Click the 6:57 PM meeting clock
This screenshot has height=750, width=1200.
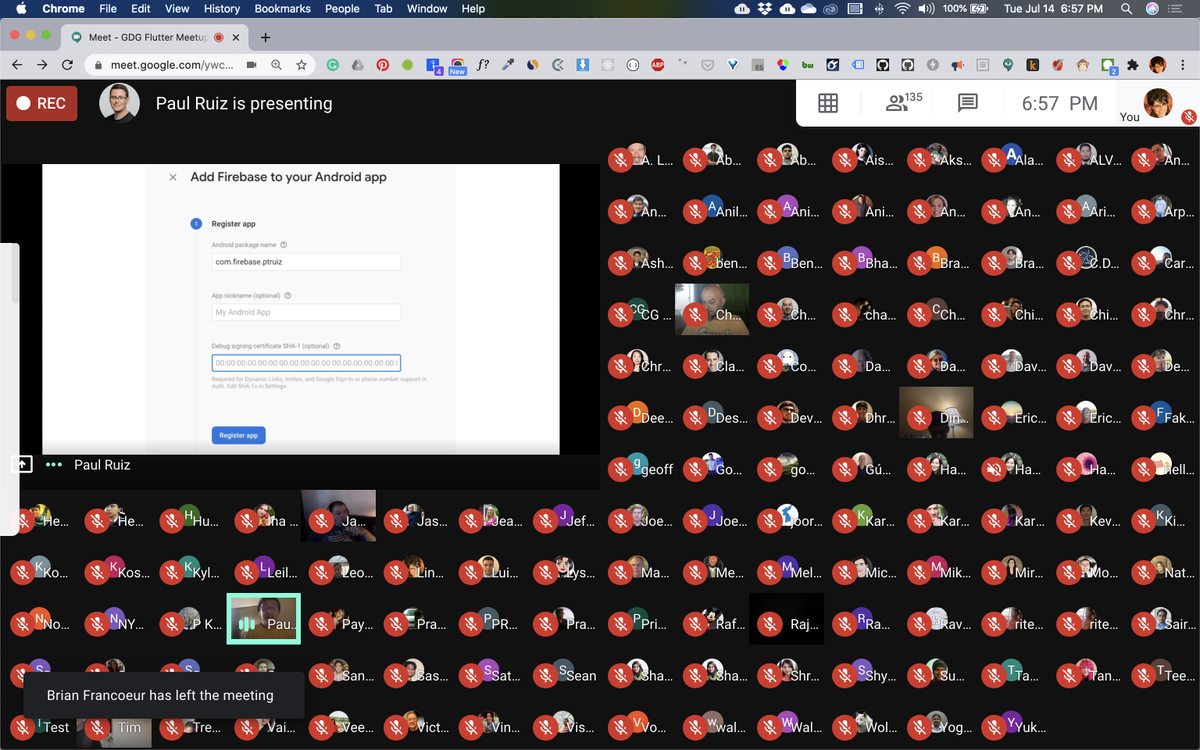pyautogui.click(x=1060, y=103)
